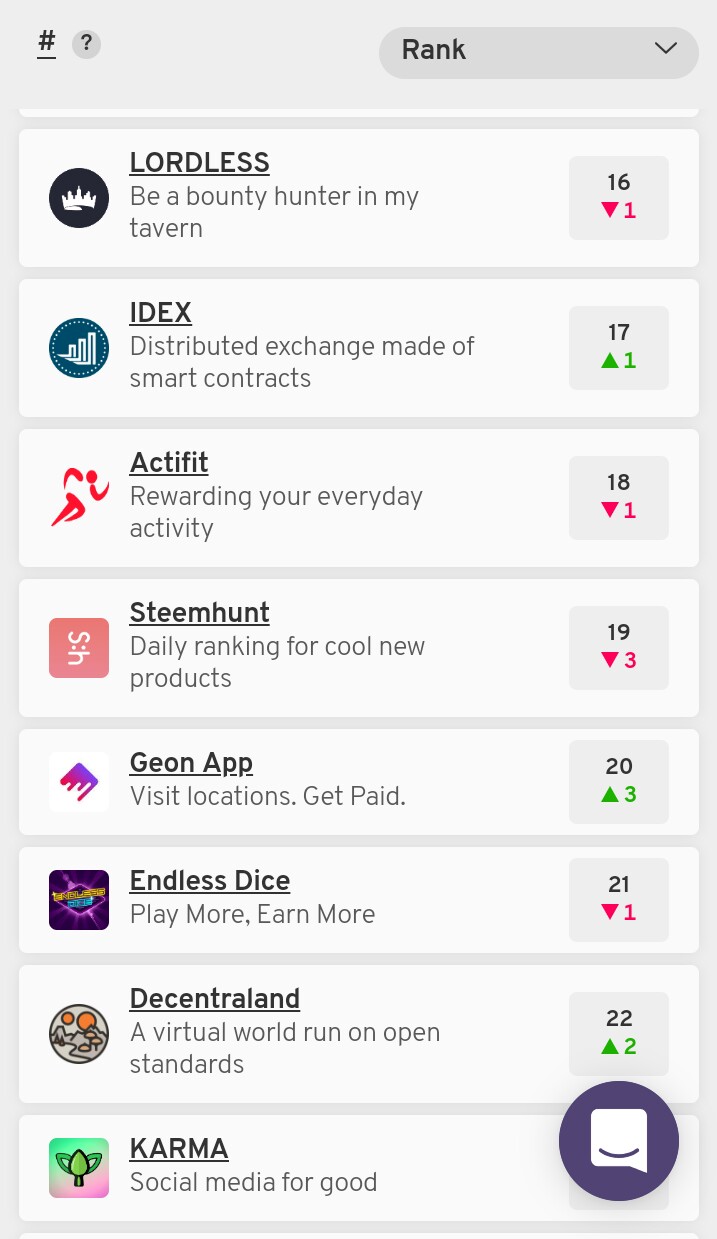Click the question mark help icon
The height and width of the screenshot is (1239, 717).
87,44
